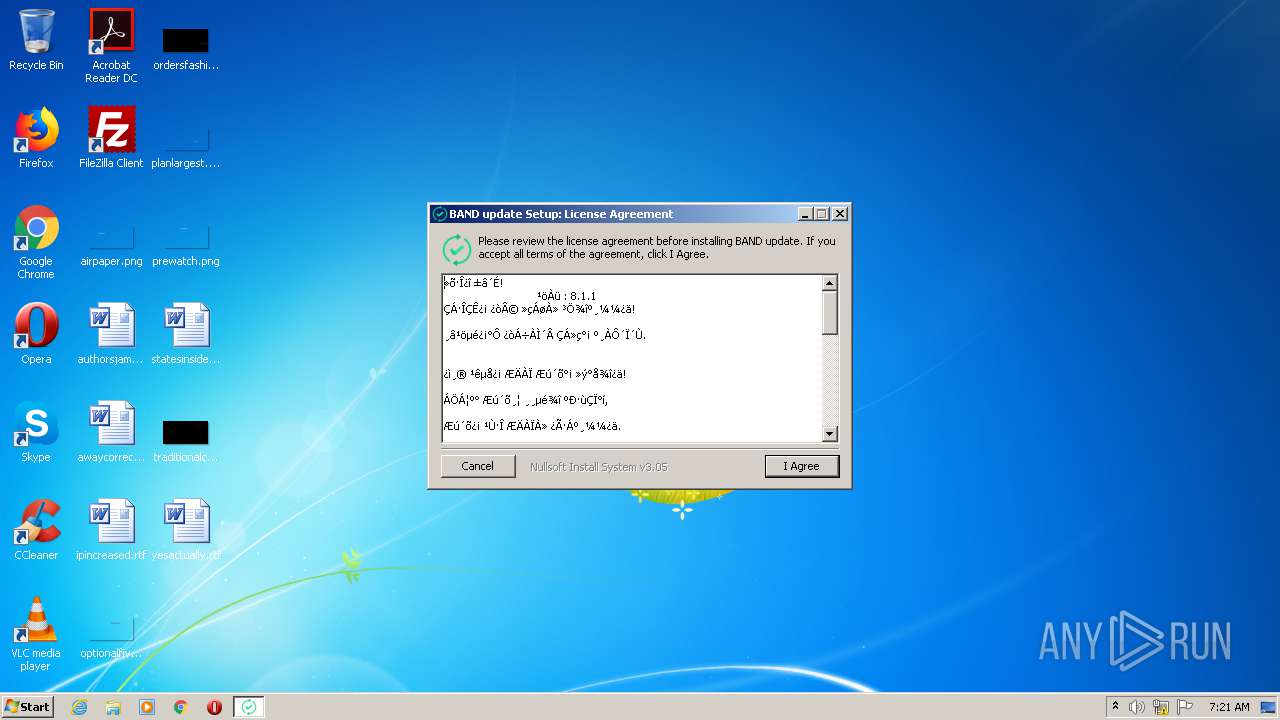Click Internet Explorer taskbar icon
1280x720 pixels.
point(79,707)
